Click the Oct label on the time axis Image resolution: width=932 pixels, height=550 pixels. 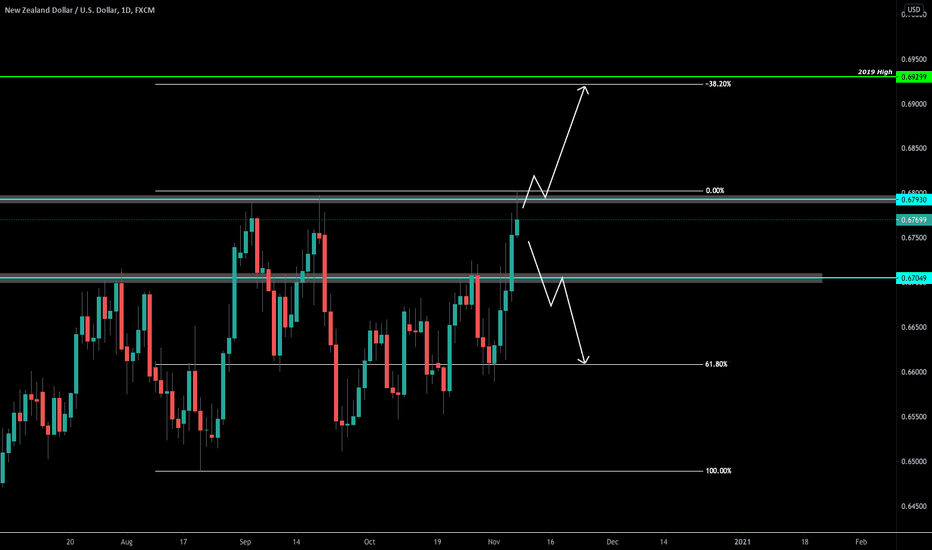pyautogui.click(x=370, y=542)
